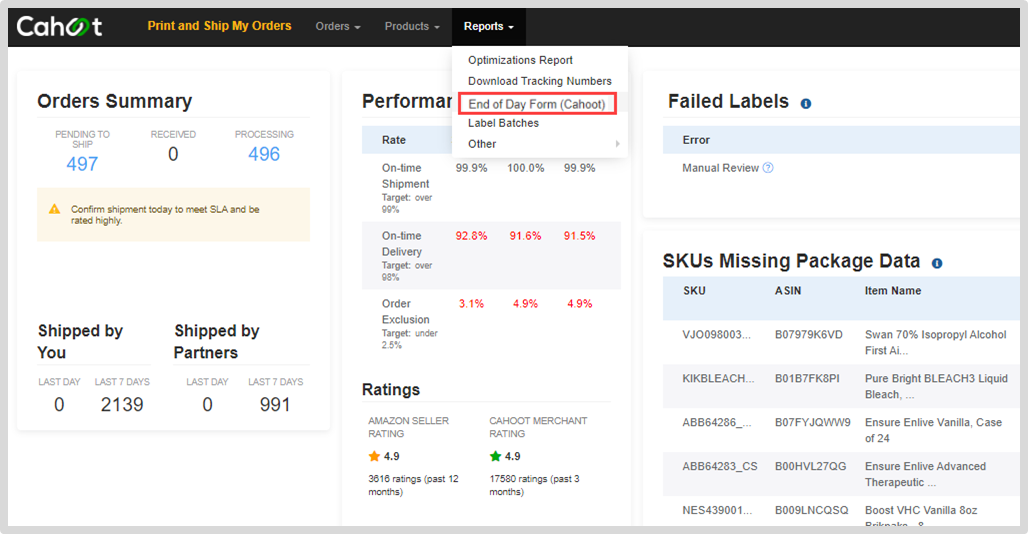The height and width of the screenshot is (534, 1028).
Task: Click Order Exclusion 4.9% middle value
Action: (x=525, y=304)
